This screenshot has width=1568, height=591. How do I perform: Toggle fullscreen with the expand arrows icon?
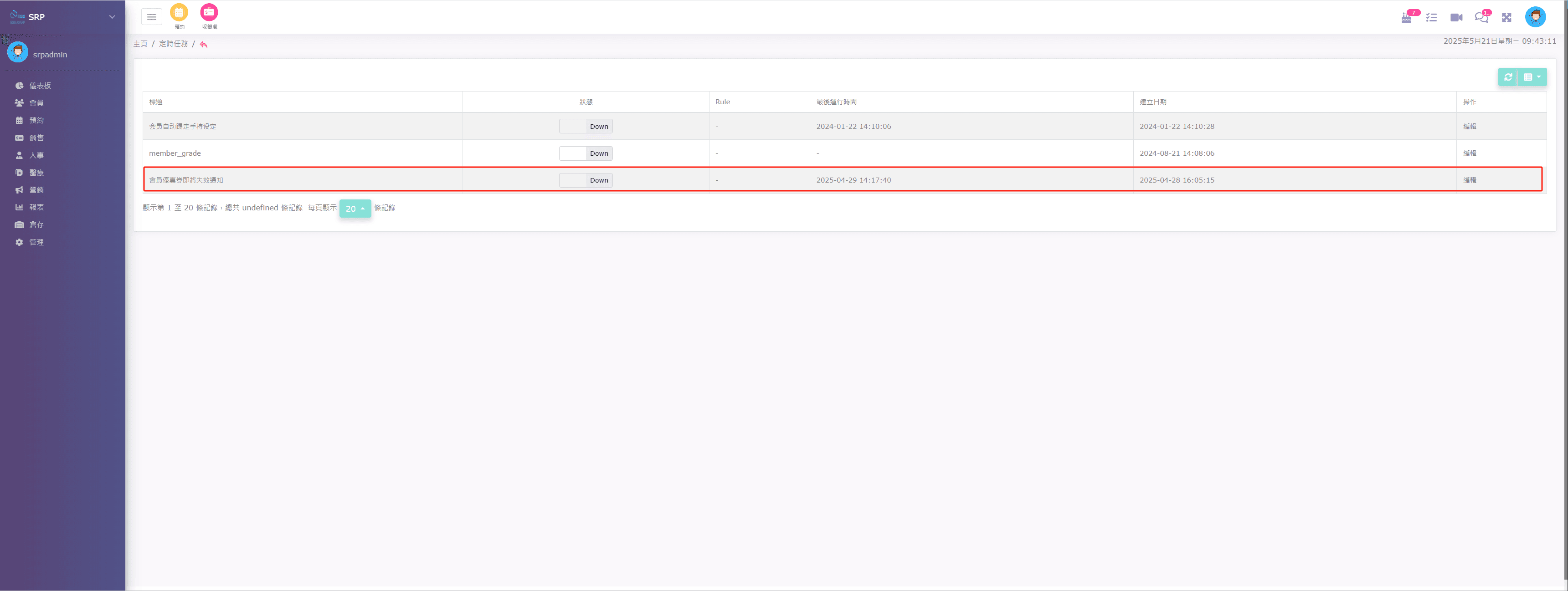point(1506,18)
